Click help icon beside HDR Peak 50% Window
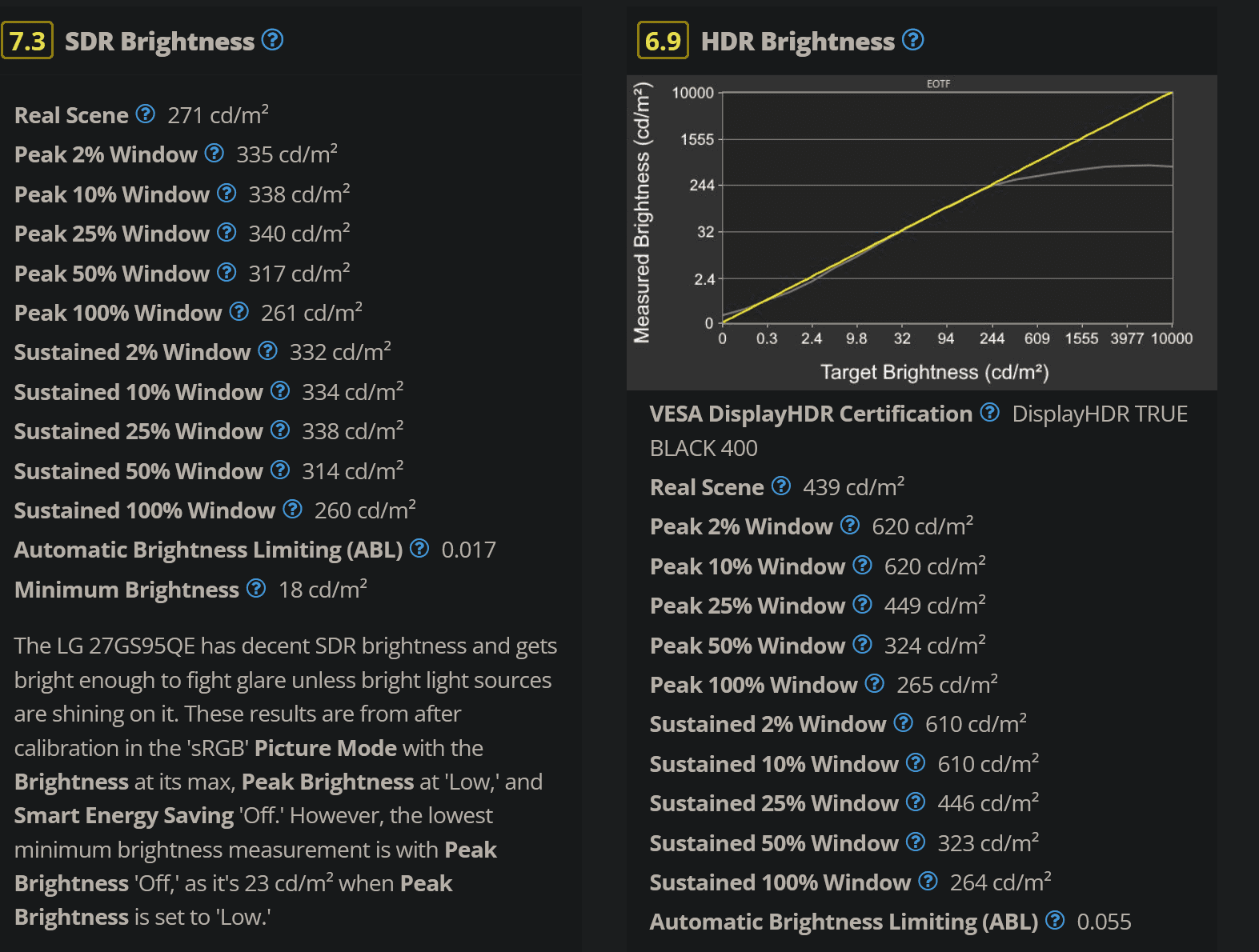Image resolution: width=1259 pixels, height=952 pixels. (x=862, y=644)
